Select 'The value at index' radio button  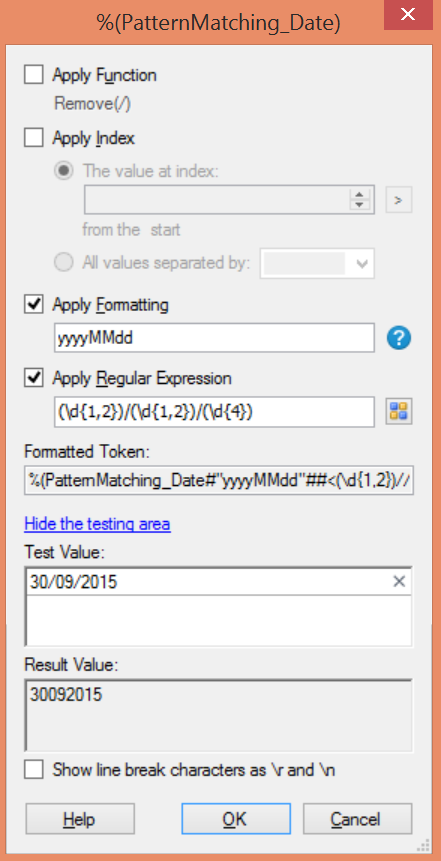[x=64, y=171]
